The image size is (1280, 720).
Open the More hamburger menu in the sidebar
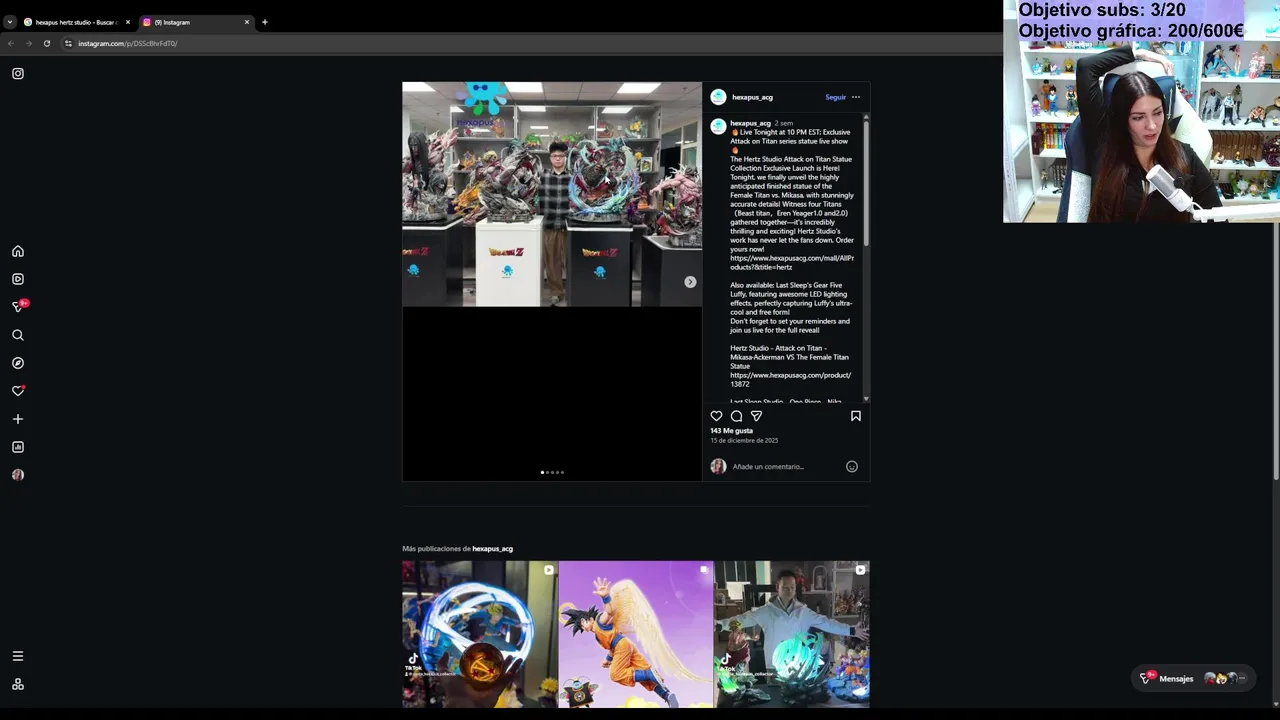pos(18,656)
